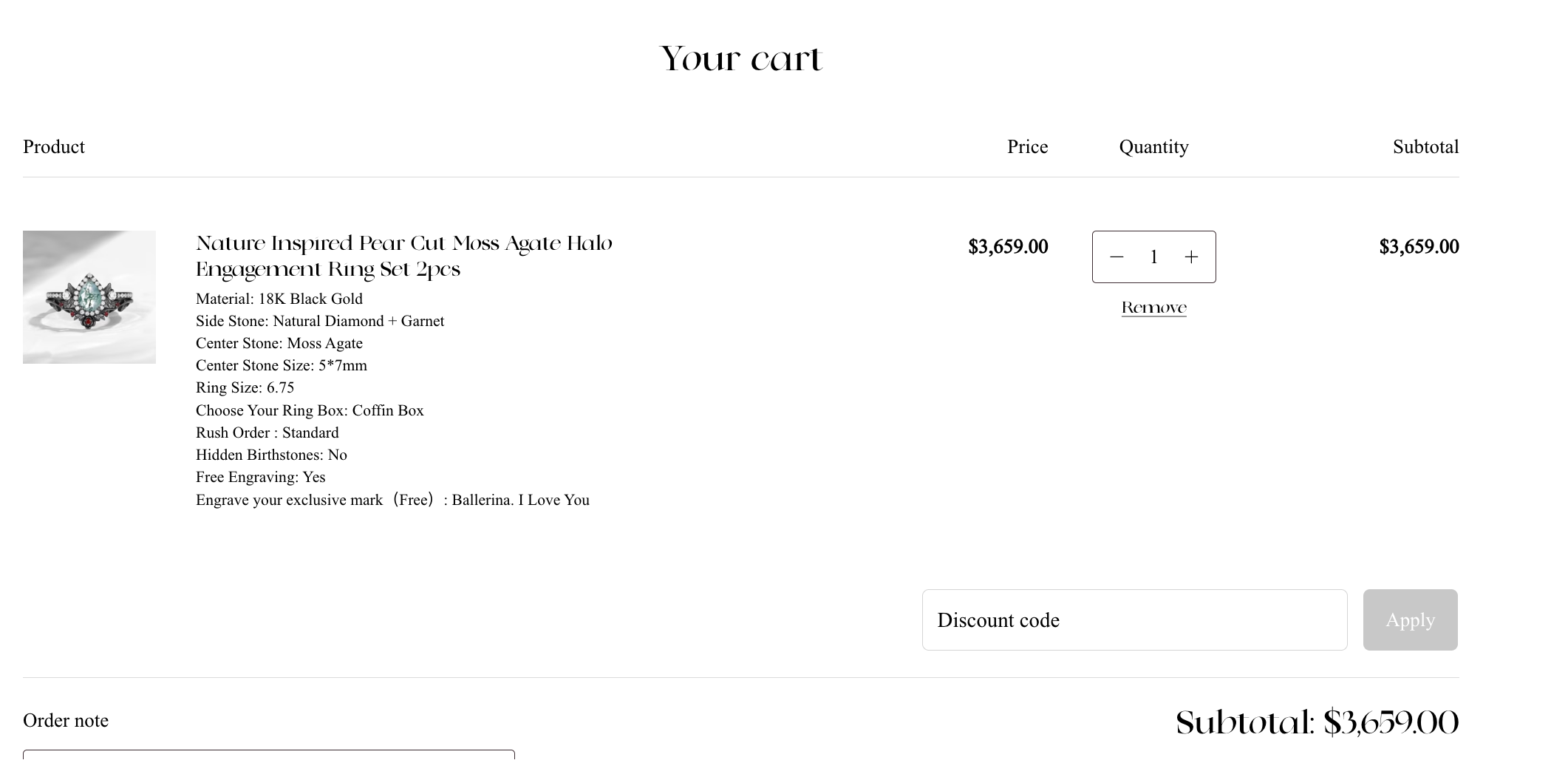Open the moss agate ring thumbnail
Viewport: 1568px width, 760px height.
[x=89, y=297]
